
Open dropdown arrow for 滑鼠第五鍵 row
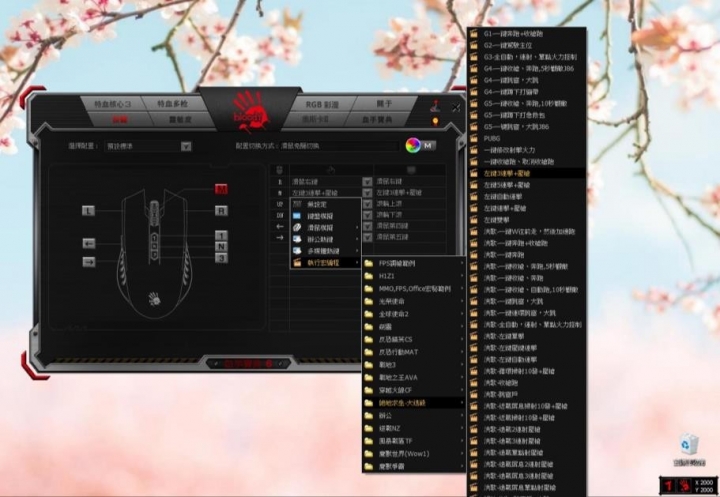367,237
